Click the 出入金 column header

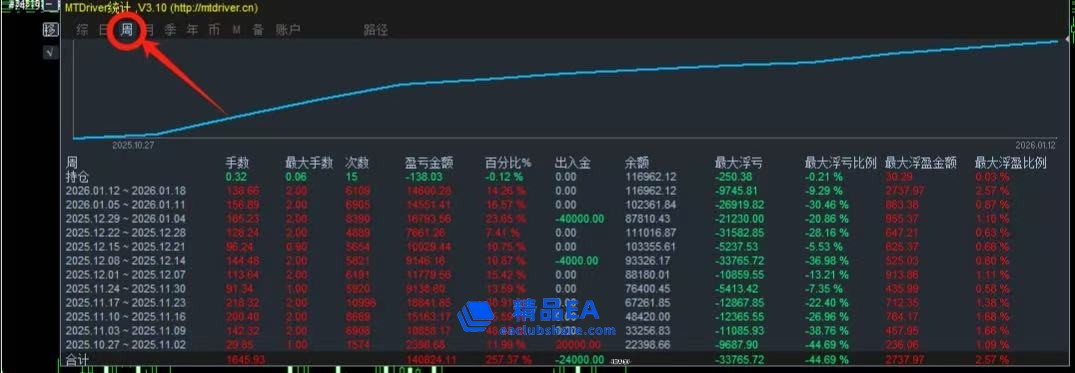pyautogui.click(x=572, y=163)
